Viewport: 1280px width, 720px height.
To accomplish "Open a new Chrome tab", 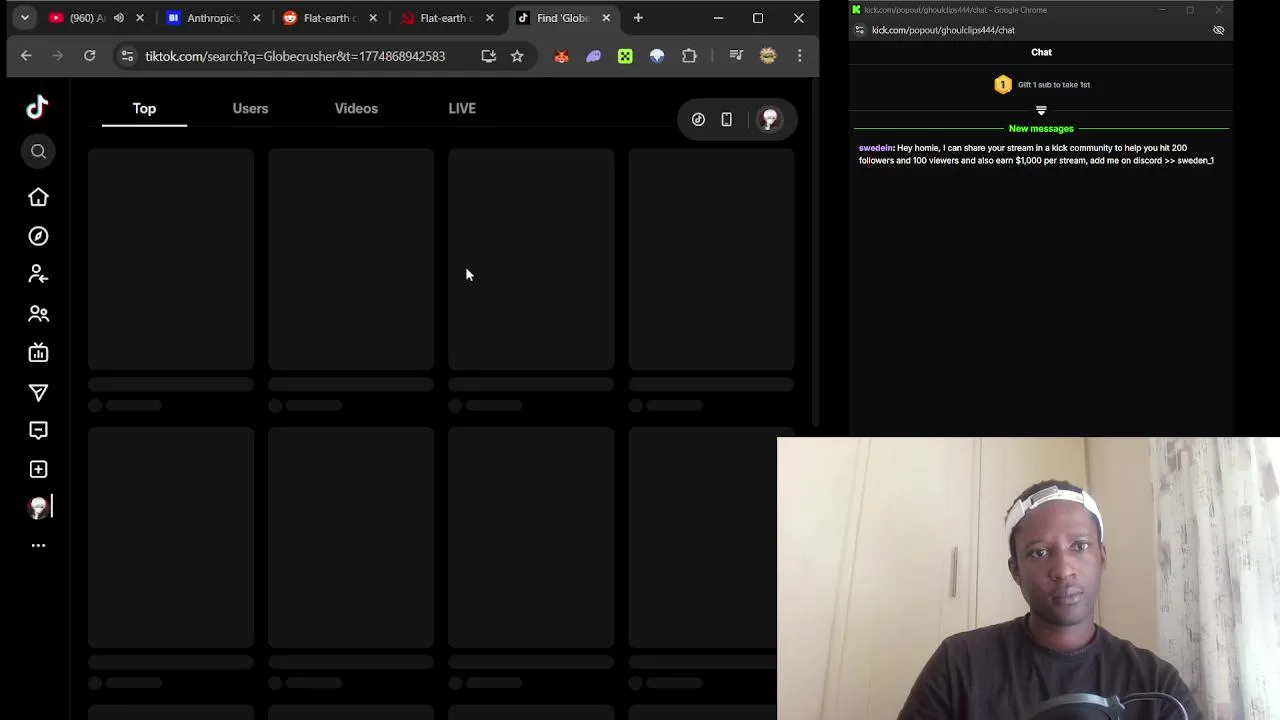I will click(x=638, y=18).
